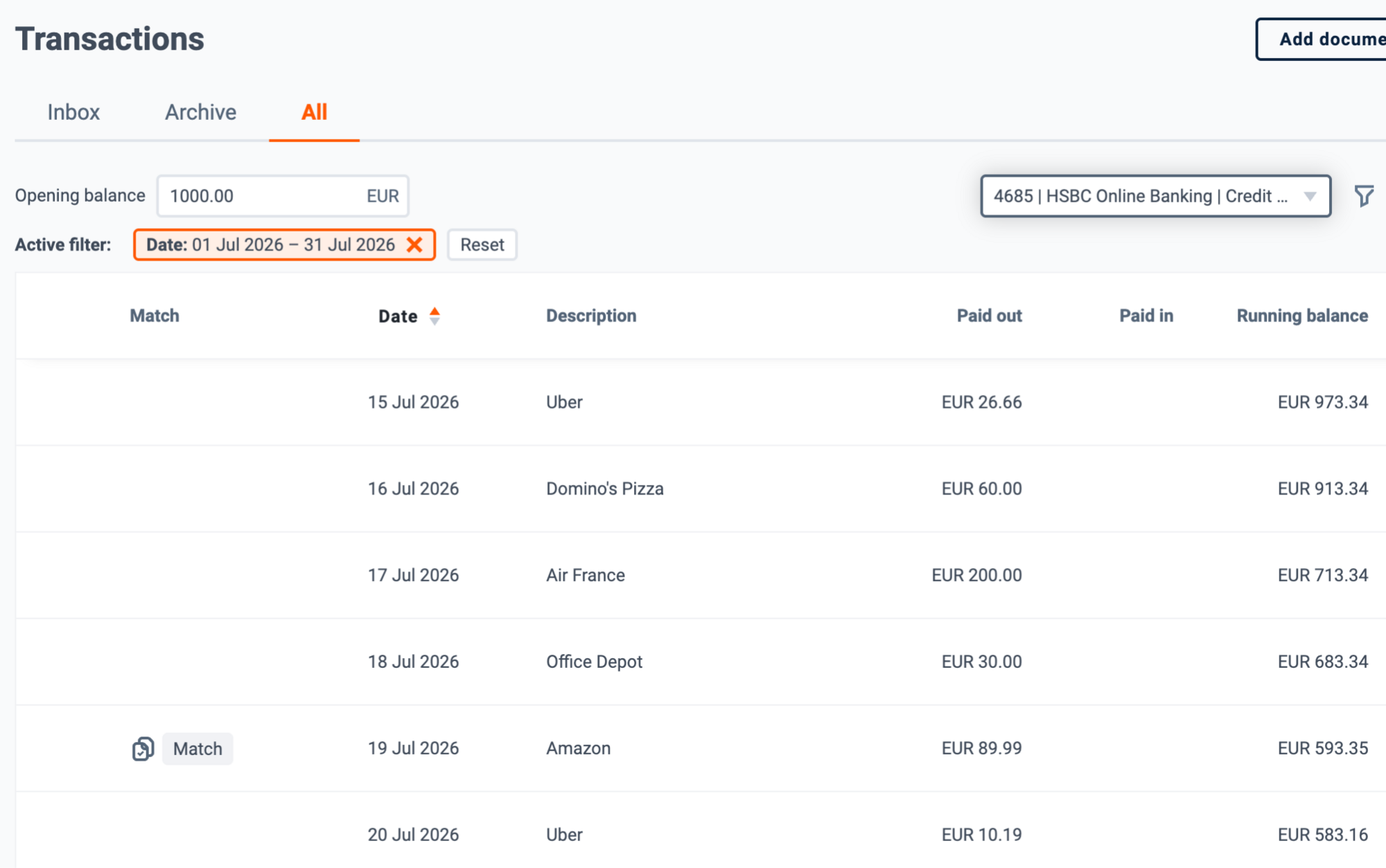
Task: Click the EUR 200.00 paid out amount
Action: pos(976,575)
